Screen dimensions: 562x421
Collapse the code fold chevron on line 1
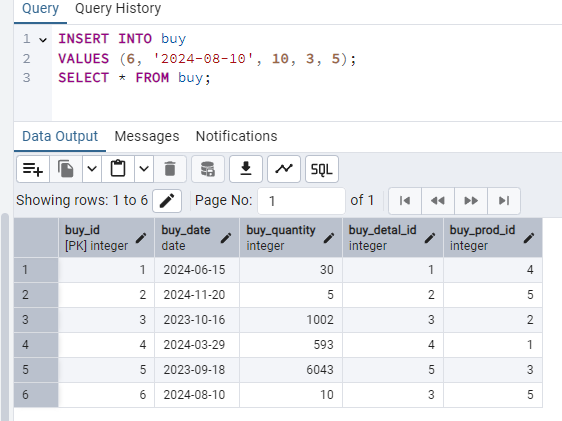(43, 40)
